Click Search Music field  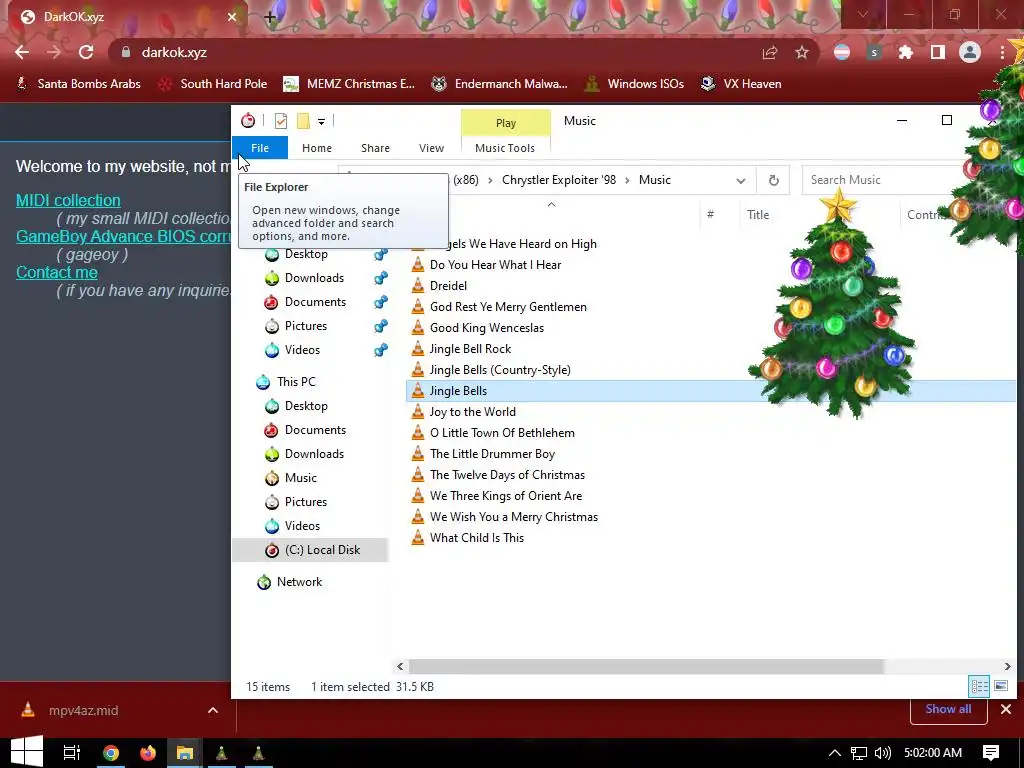click(882, 180)
